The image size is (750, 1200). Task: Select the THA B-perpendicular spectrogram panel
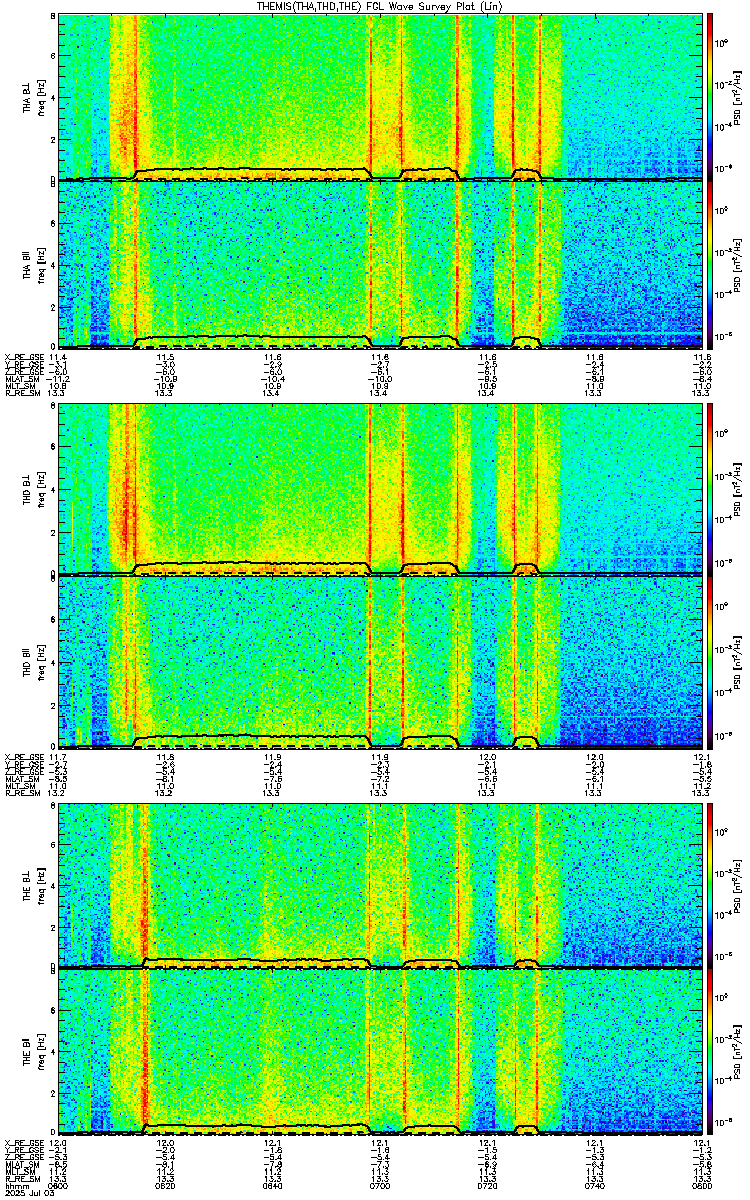381,96
